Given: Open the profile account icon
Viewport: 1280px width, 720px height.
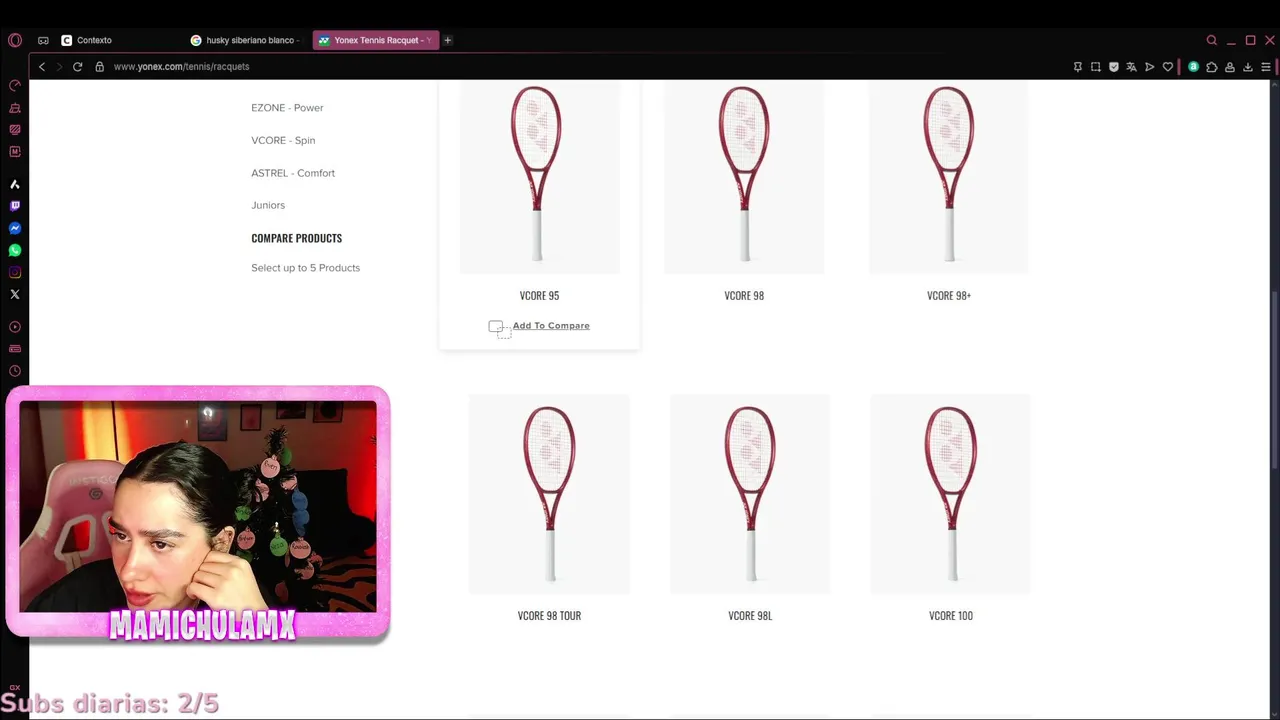Looking at the screenshot, I should point(1230,67).
